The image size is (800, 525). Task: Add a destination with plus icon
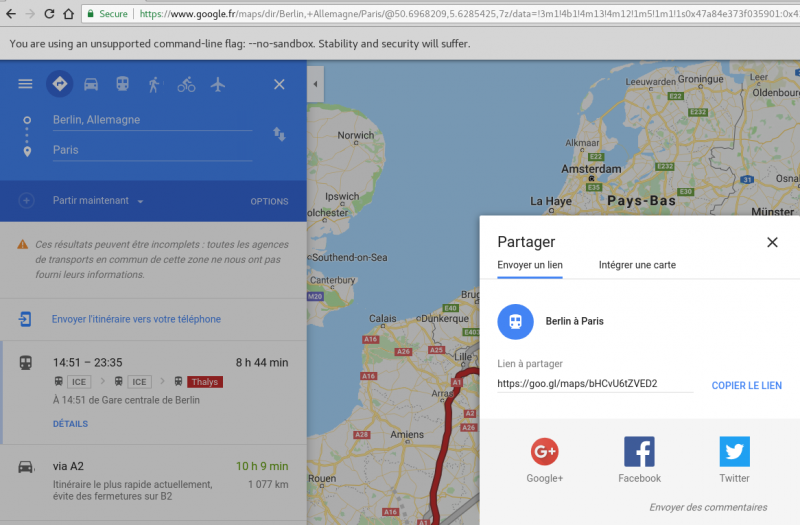pos(27,201)
